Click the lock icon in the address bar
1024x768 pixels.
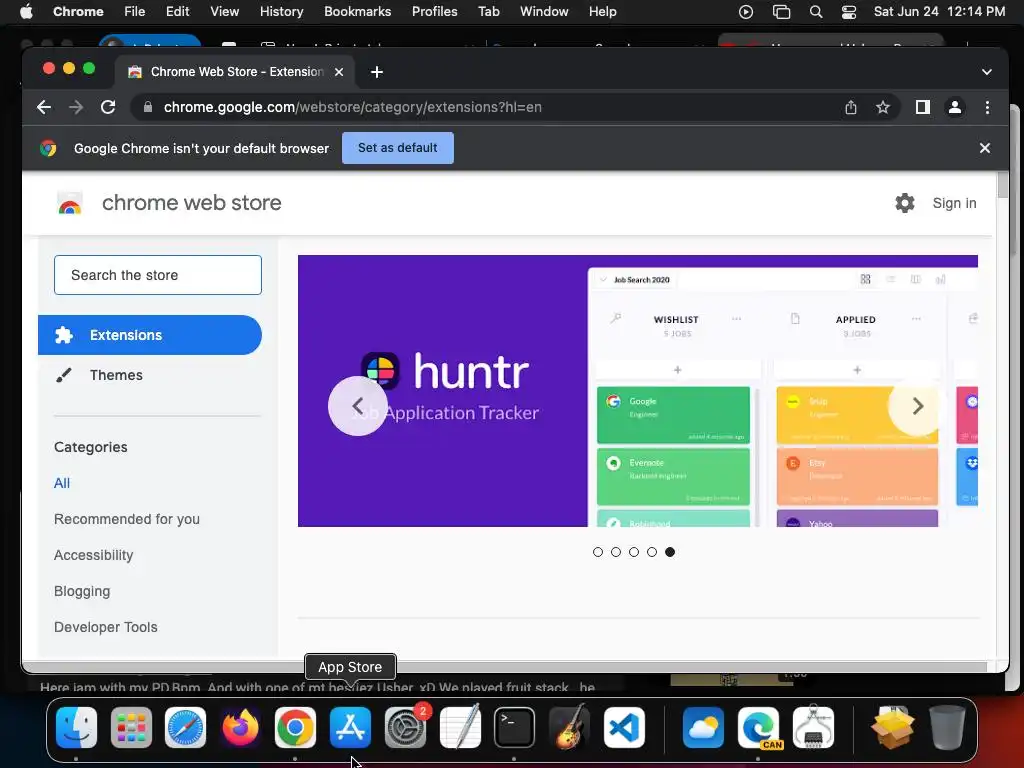click(148, 107)
